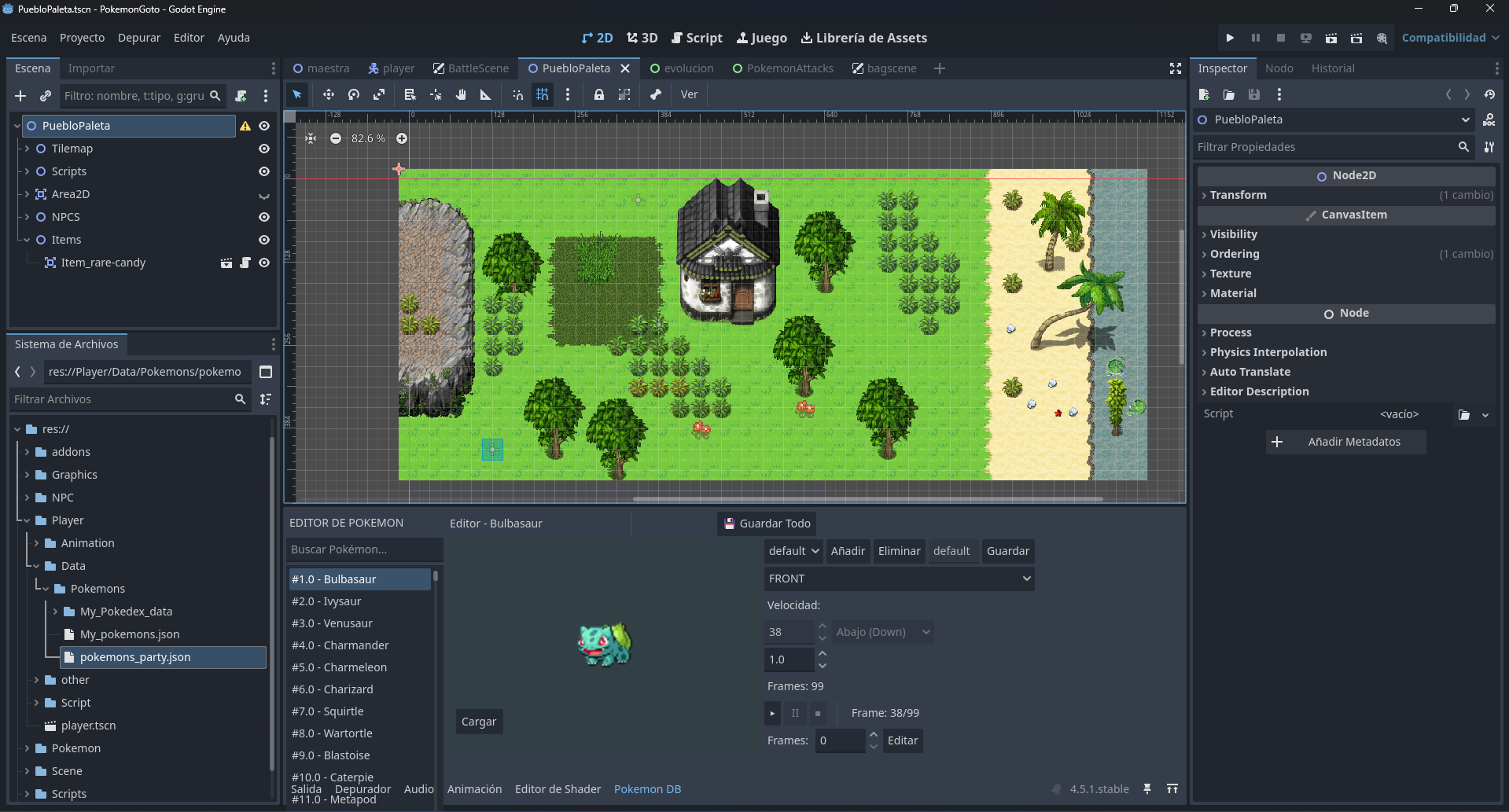Hide the Scripts node
This screenshot has width=1509, height=812.
tap(264, 171)
